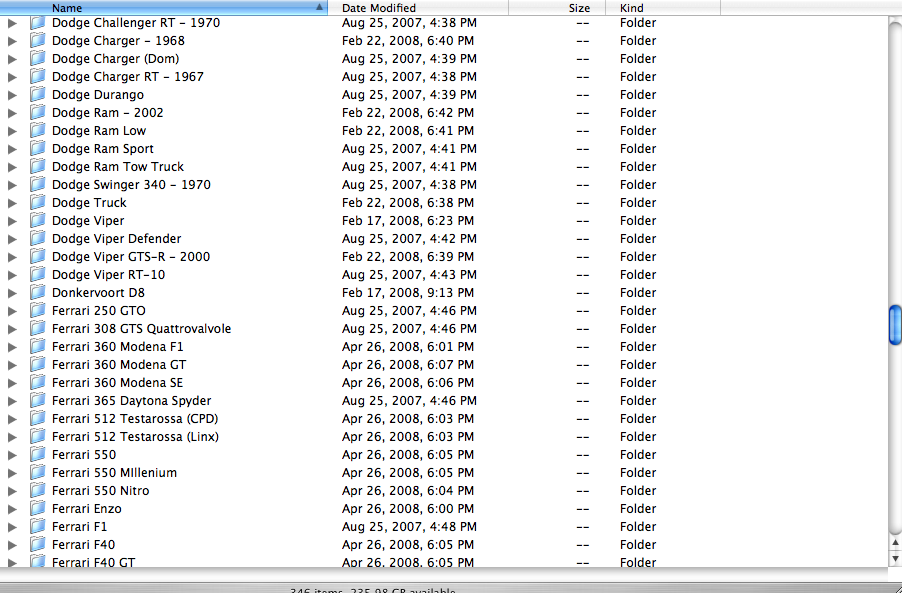Screen dimensions: 902x593
Task: Select the Dodge Truck folder icon
Action: pyautogui.click(x=38, y=202)
